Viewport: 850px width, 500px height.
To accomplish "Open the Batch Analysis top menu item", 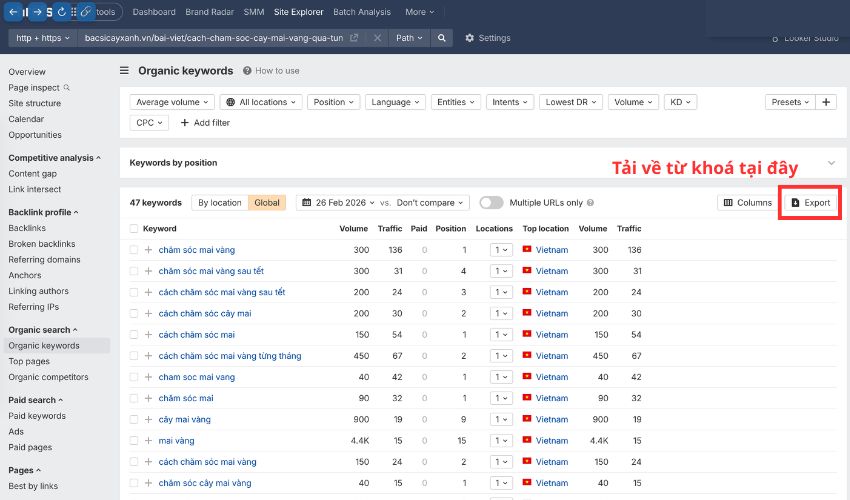I will [x=361, y=12].
